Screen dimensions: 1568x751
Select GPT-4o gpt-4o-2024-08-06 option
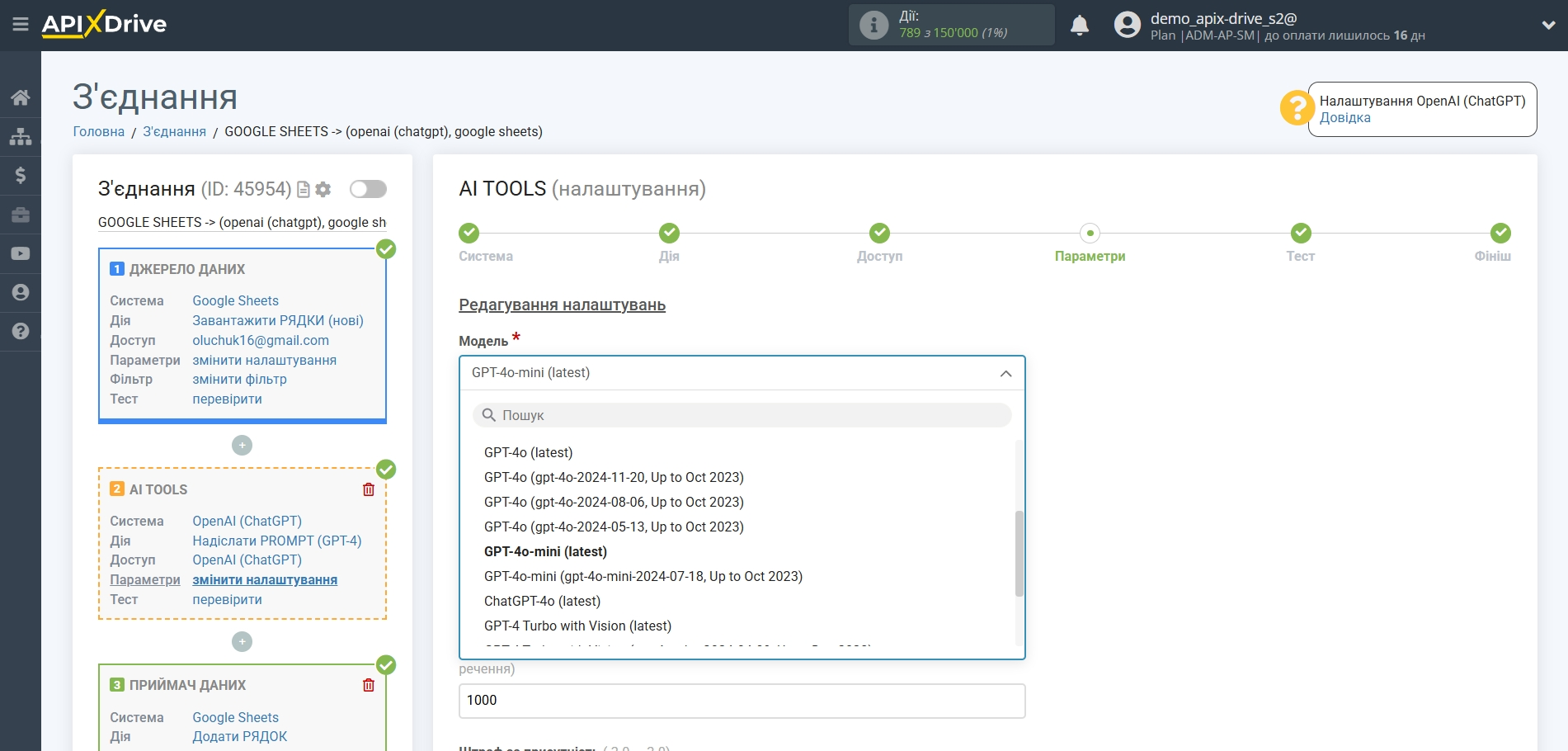click(614, 503)
